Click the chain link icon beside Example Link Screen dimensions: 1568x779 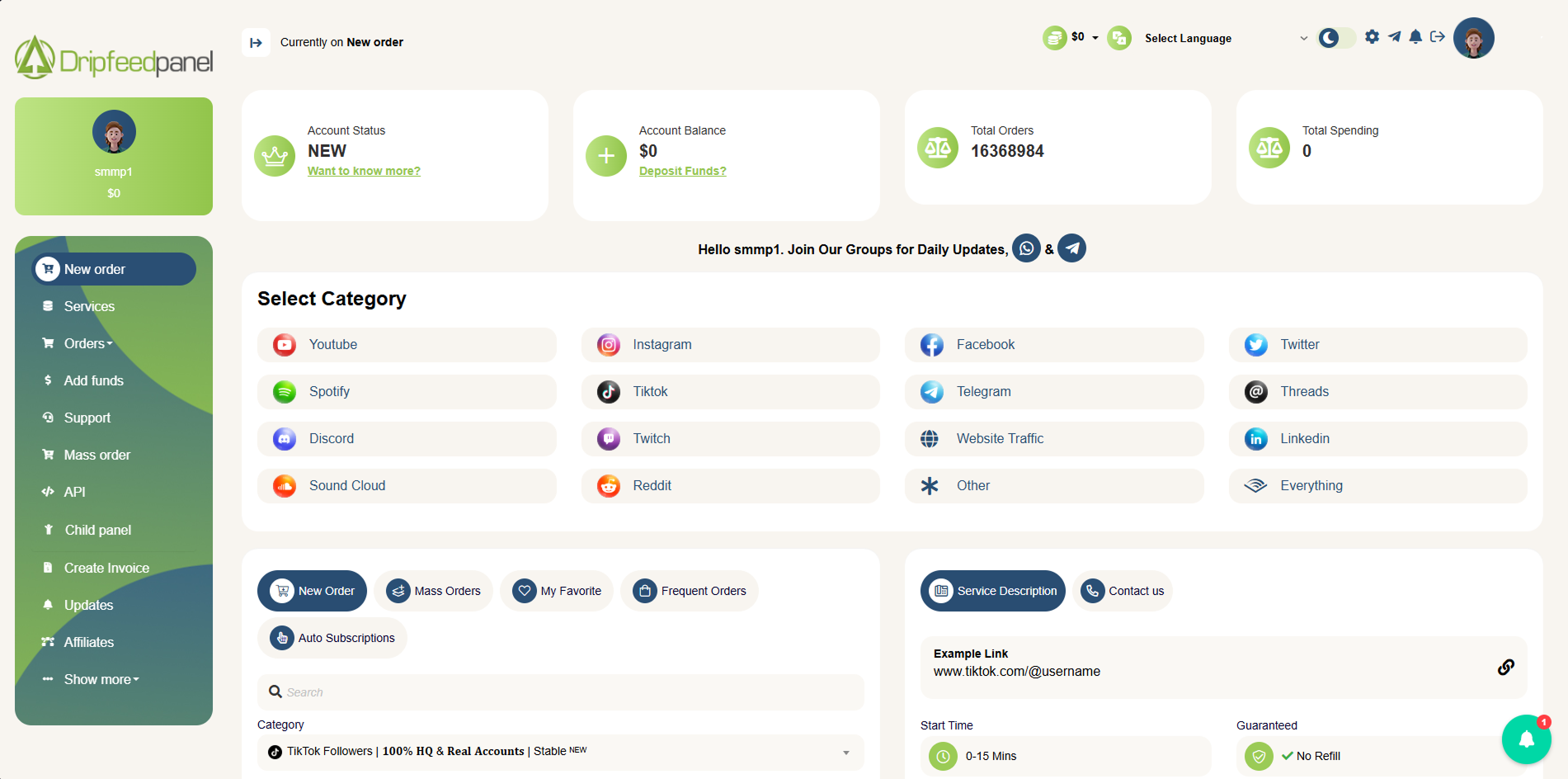point(1506,667)
